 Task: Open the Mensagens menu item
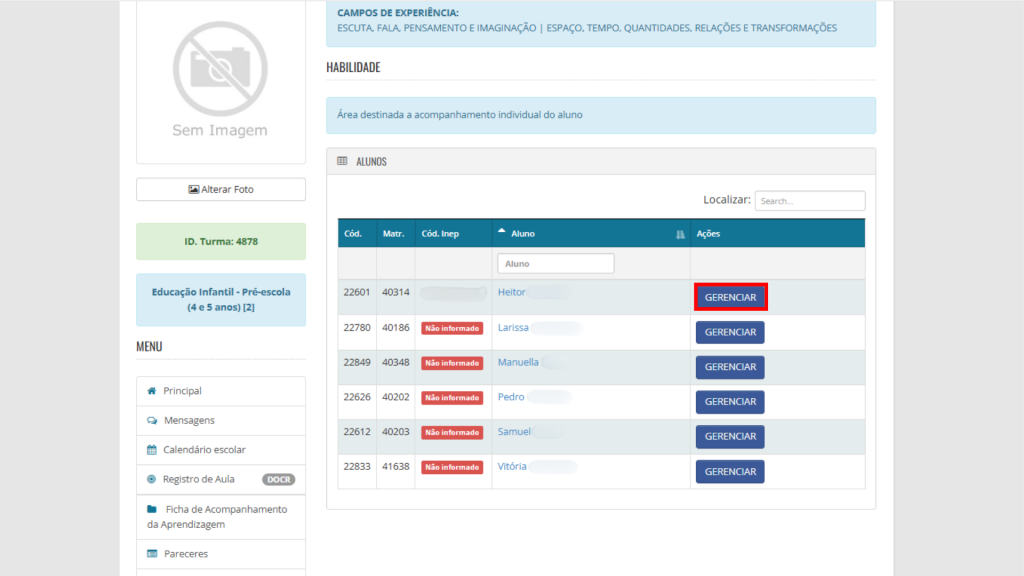[189, 421]
